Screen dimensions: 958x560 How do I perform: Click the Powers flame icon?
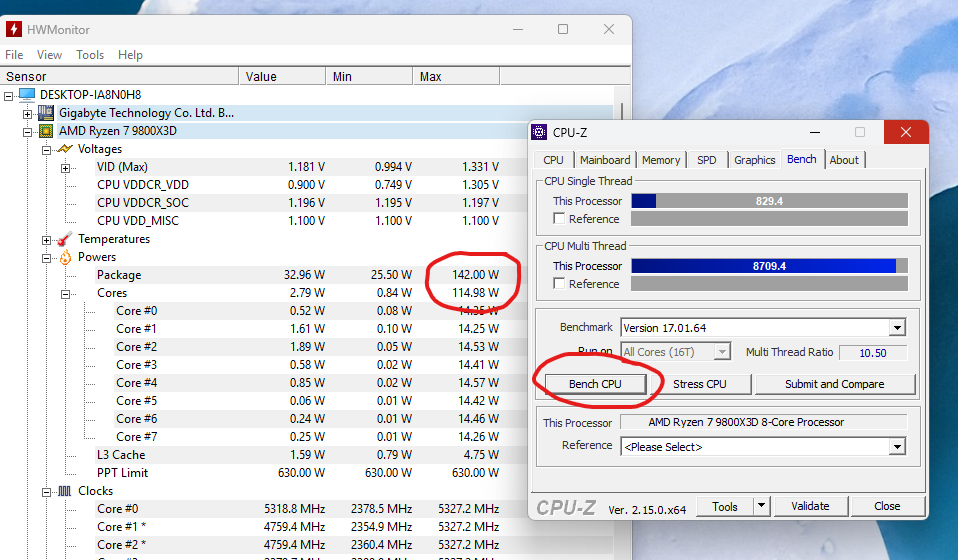pos(65,257)
